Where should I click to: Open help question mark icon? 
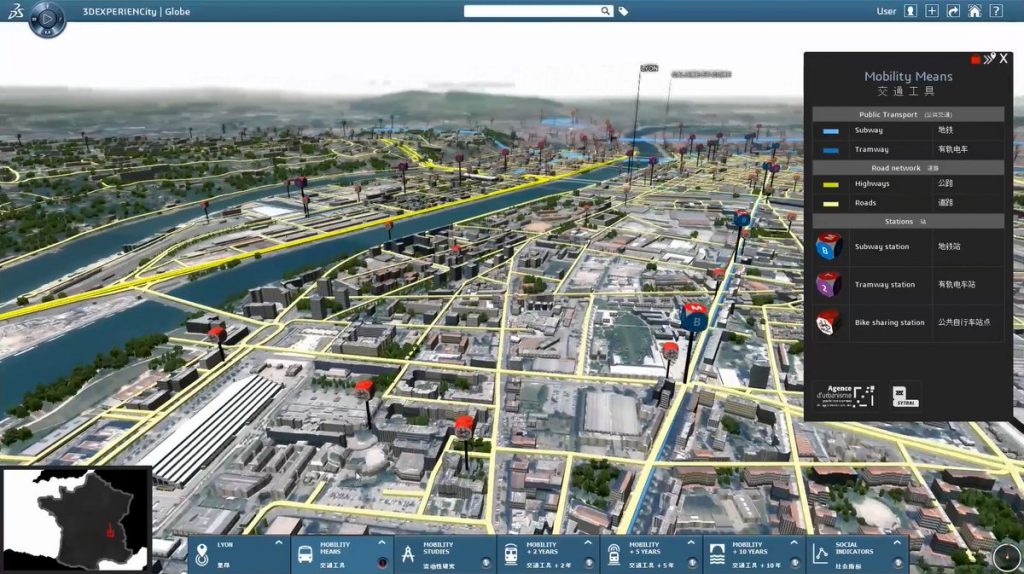point(996,11)
